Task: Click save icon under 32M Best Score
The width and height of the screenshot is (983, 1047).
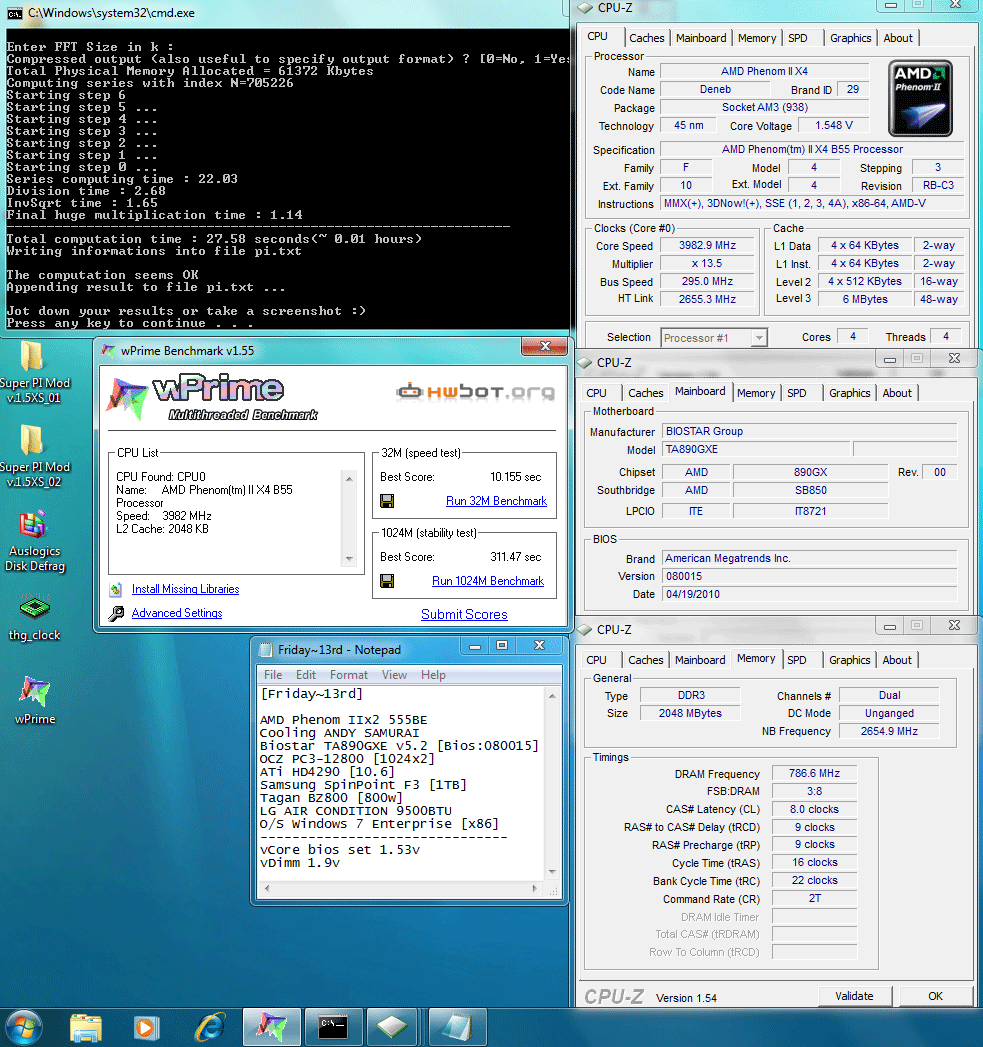Action: point(387,501)
